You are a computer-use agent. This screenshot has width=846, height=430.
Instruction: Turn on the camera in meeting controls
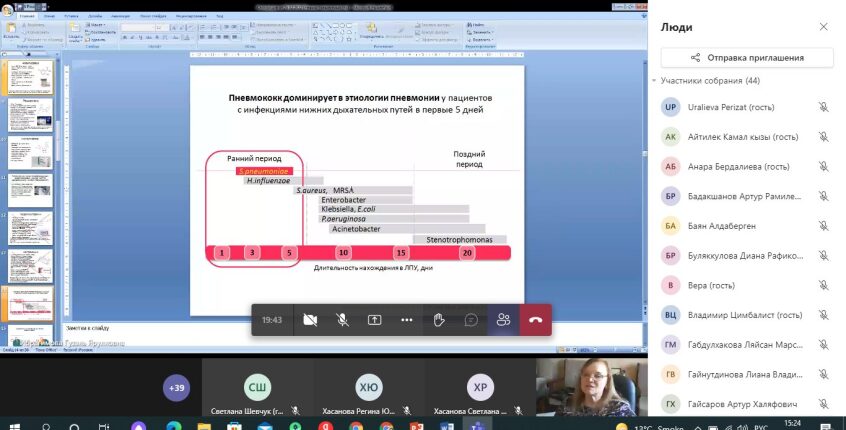(310, 320)
